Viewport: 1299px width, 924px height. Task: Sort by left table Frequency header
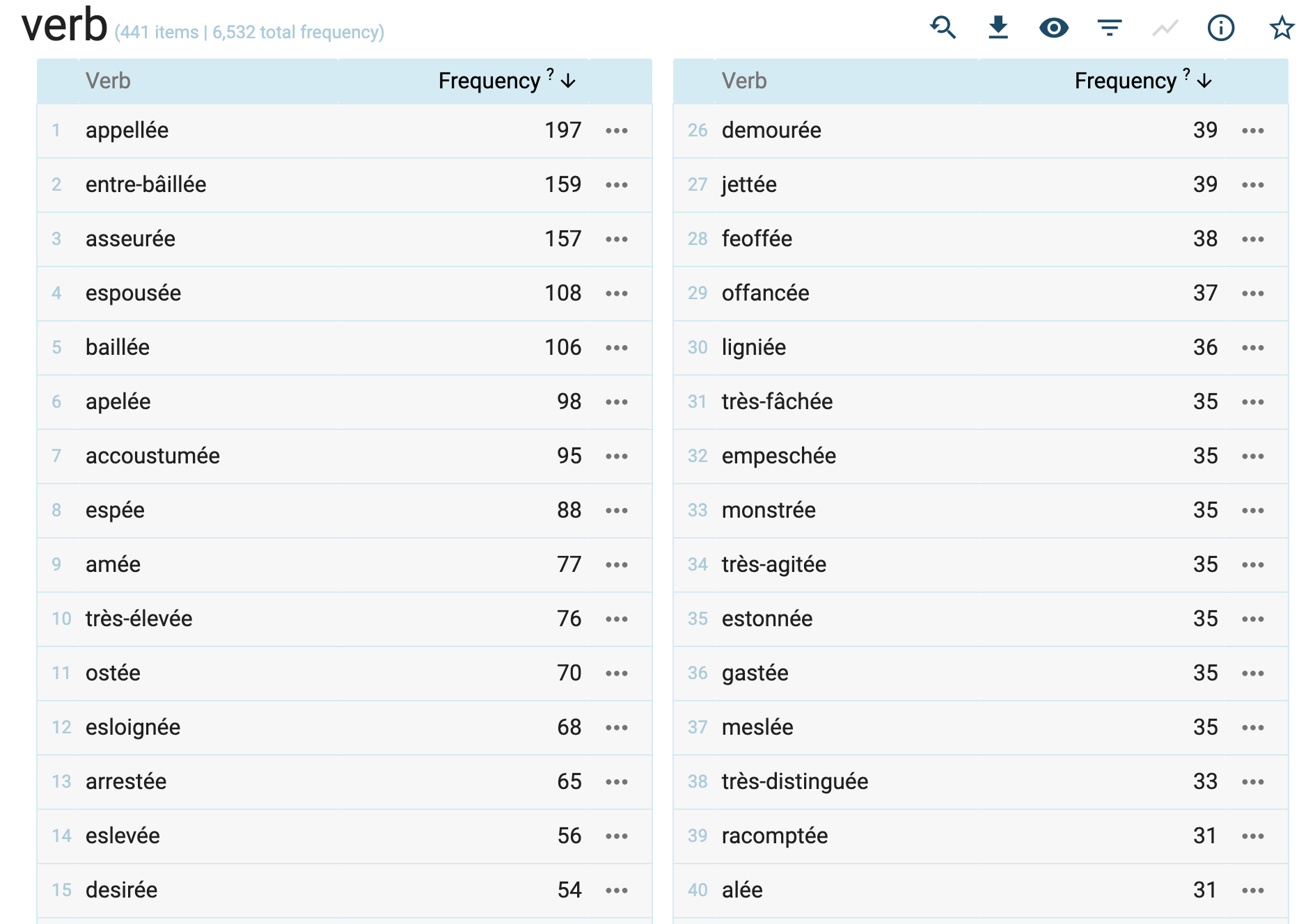point(489,81)
